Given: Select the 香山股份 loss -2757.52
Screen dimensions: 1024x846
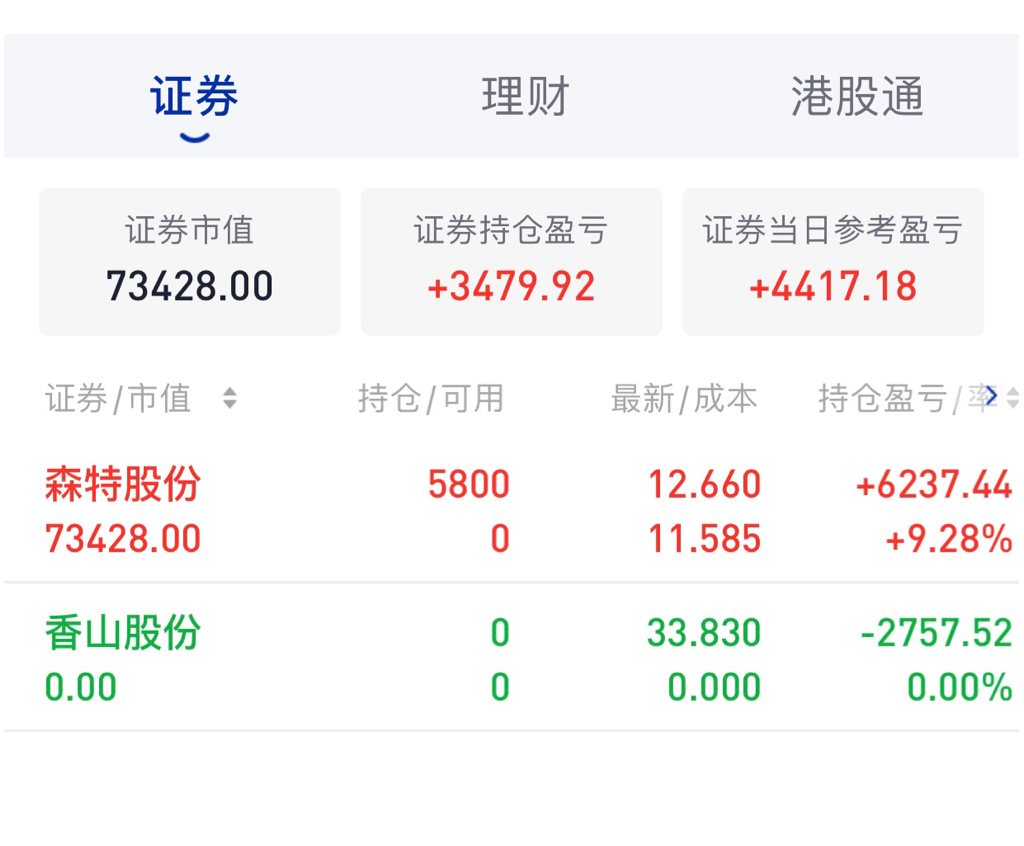Looking at the screenshot, I should [937, 633].
